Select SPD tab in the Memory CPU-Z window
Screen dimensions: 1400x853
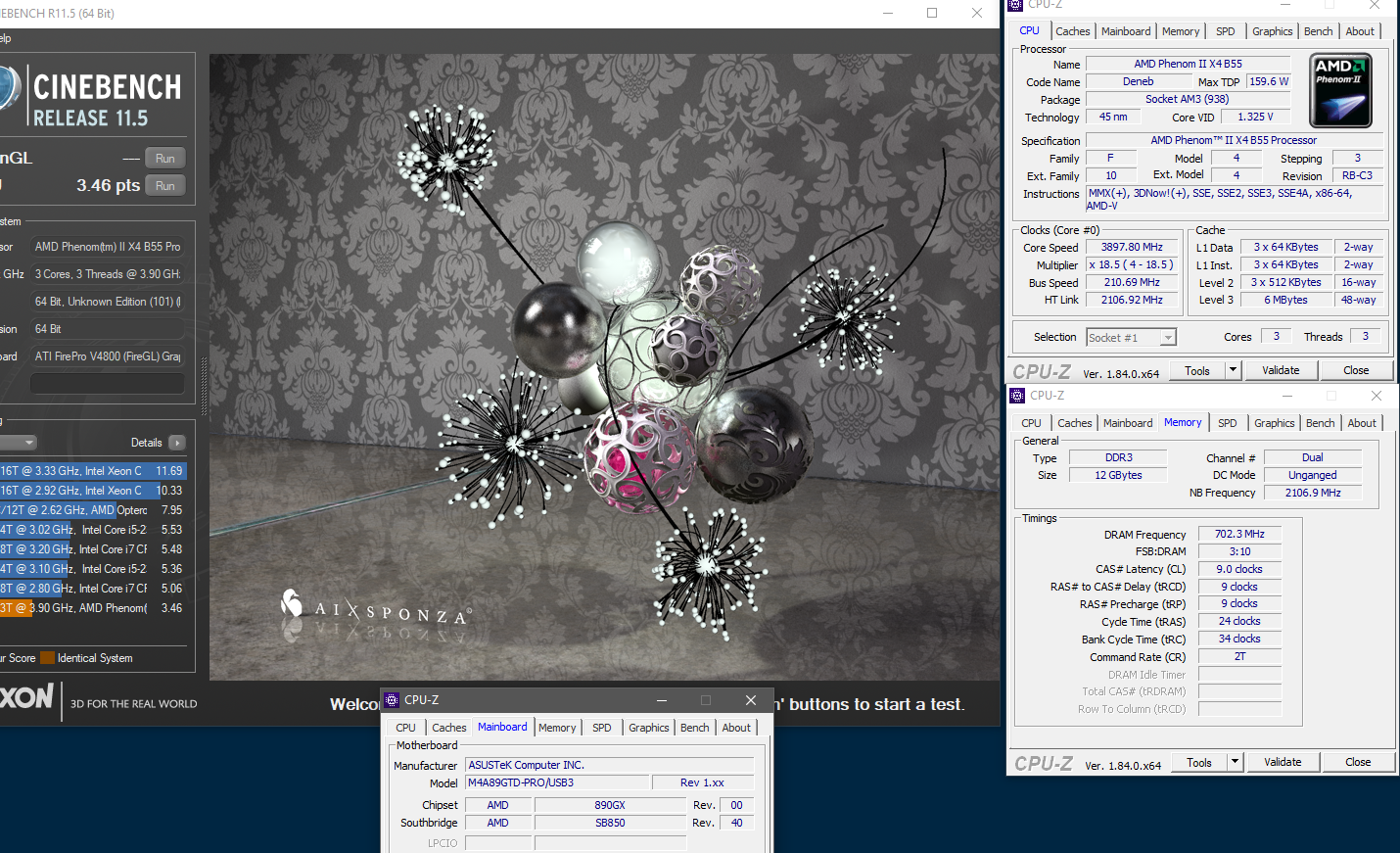[x=1227, y=423]
